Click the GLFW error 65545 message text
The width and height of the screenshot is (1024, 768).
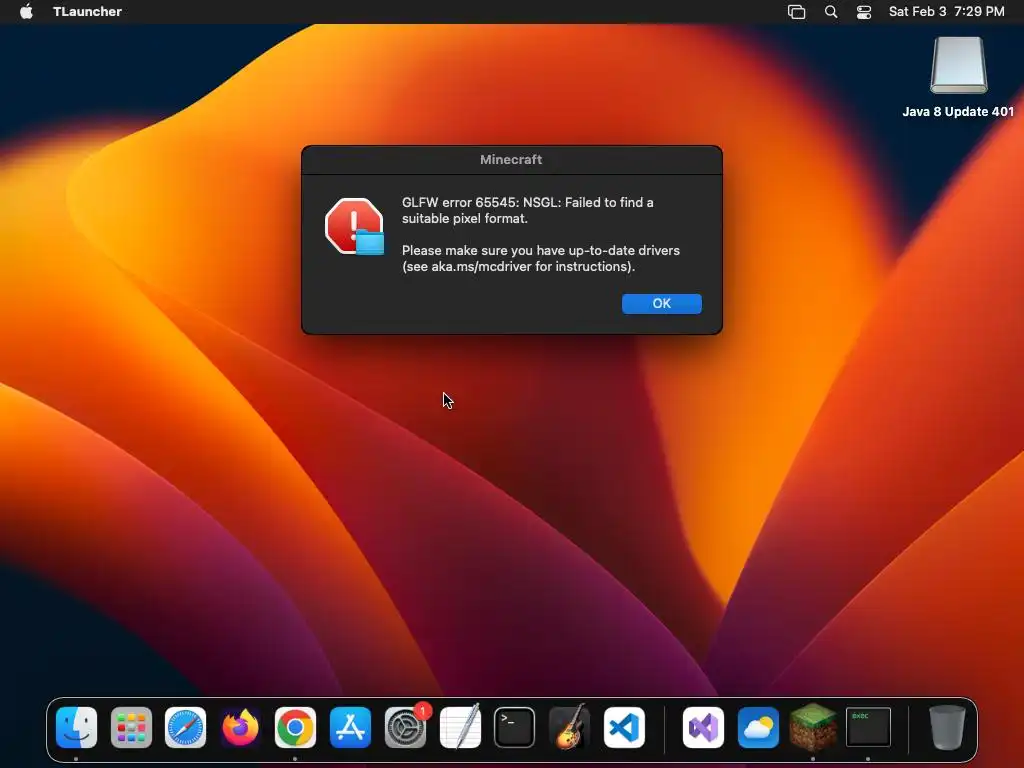click(528, 210)
